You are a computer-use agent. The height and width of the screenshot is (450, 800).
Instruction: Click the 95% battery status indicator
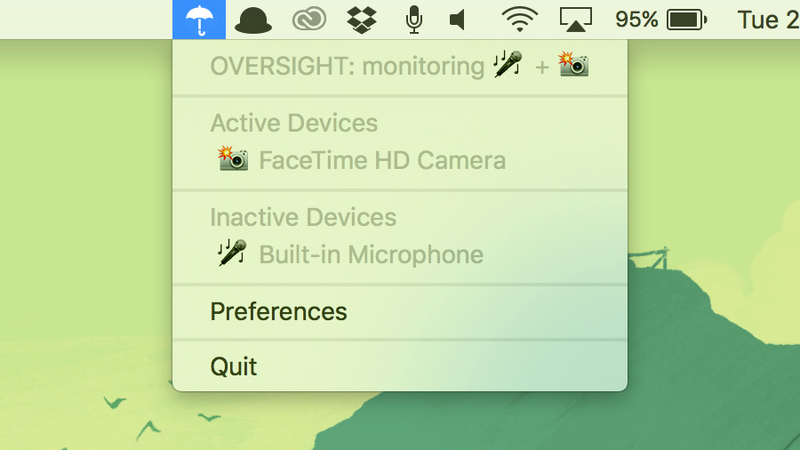pyautogui.click(x=661, y=20)
